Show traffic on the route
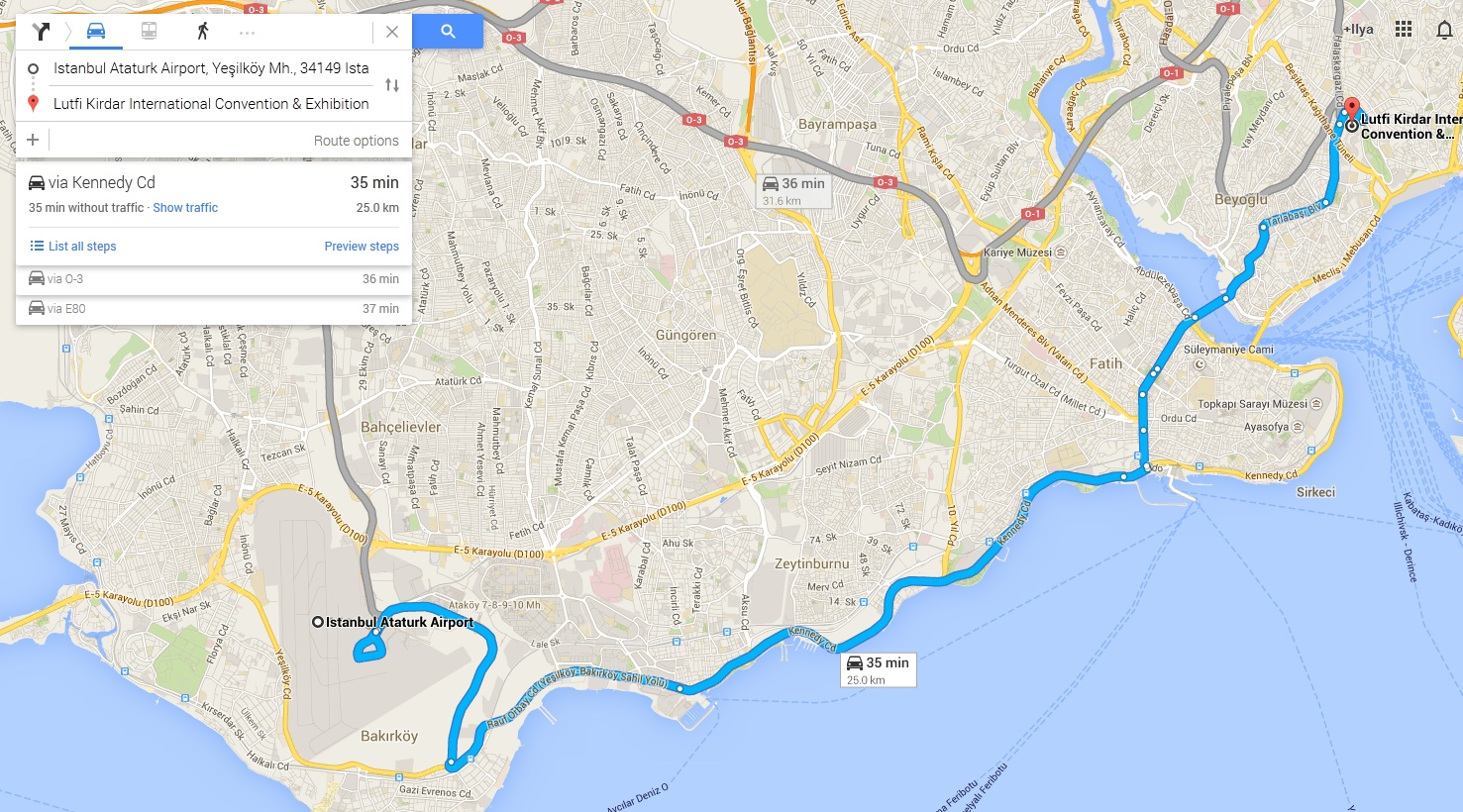The image size is (1463, 812). coord(185,208)
